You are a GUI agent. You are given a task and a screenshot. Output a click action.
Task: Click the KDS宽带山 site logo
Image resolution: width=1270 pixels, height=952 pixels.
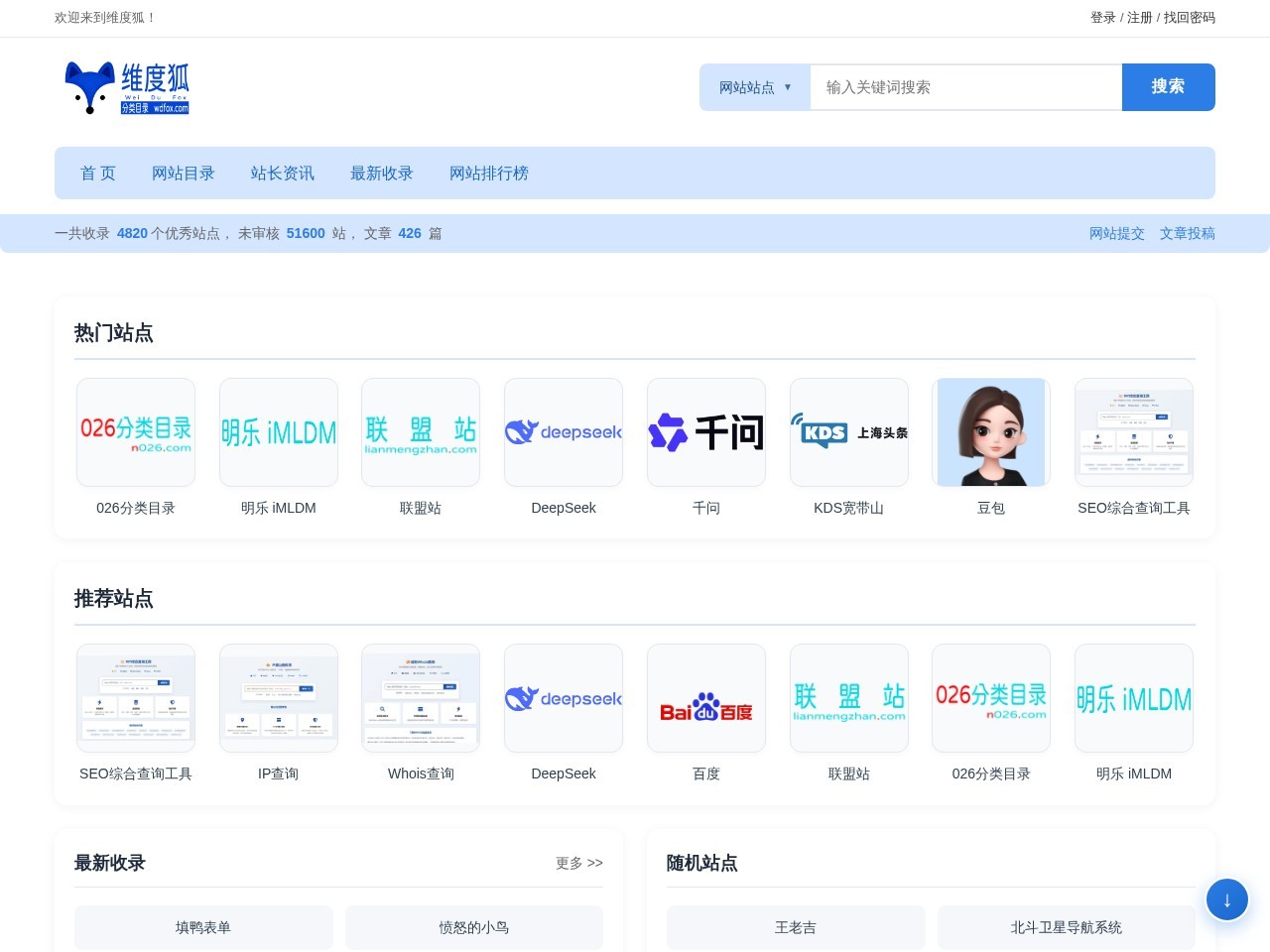(x=848, y=431)
